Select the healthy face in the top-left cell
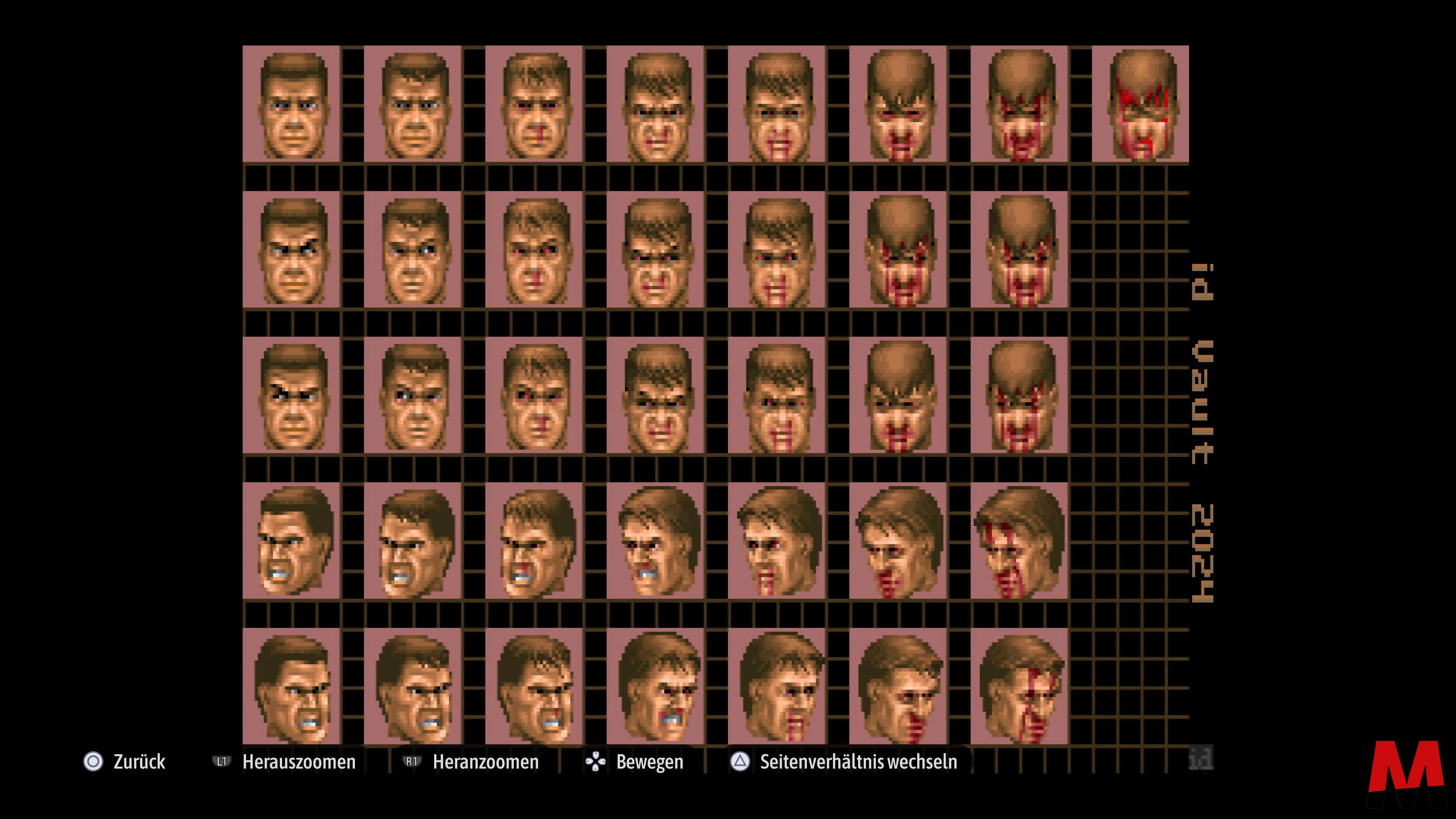The height and width of the screenshot is (819, 1456). click(292, 104)
